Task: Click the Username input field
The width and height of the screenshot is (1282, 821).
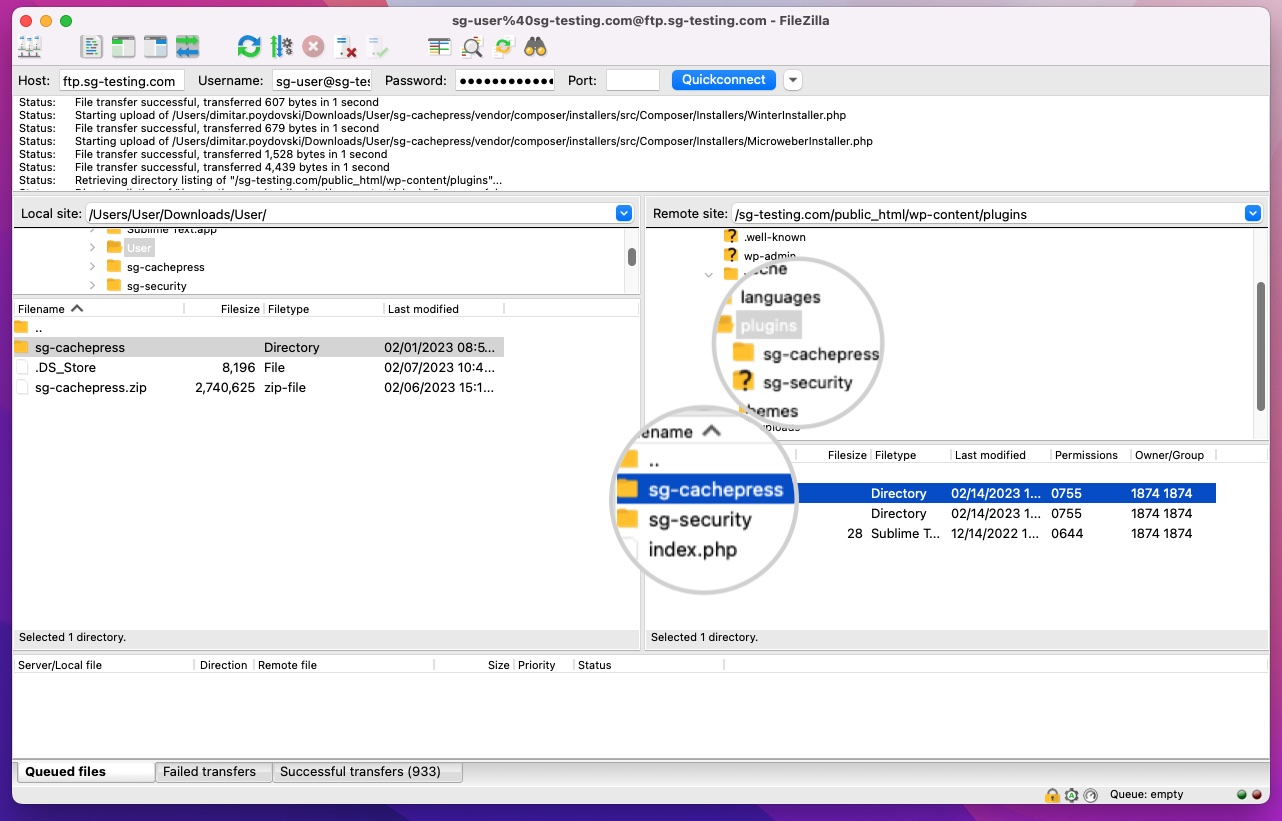Action: (x=321, y=81)
